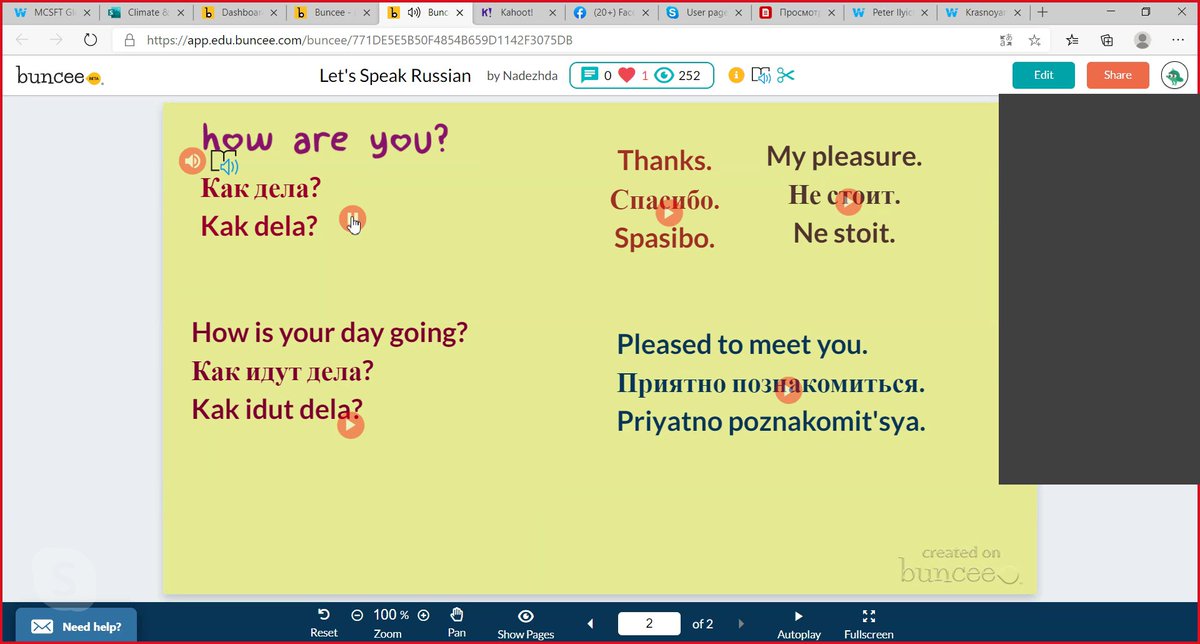Open browser Settings and more menu
Screen dimensions: 1200x644
[1177, 41]
